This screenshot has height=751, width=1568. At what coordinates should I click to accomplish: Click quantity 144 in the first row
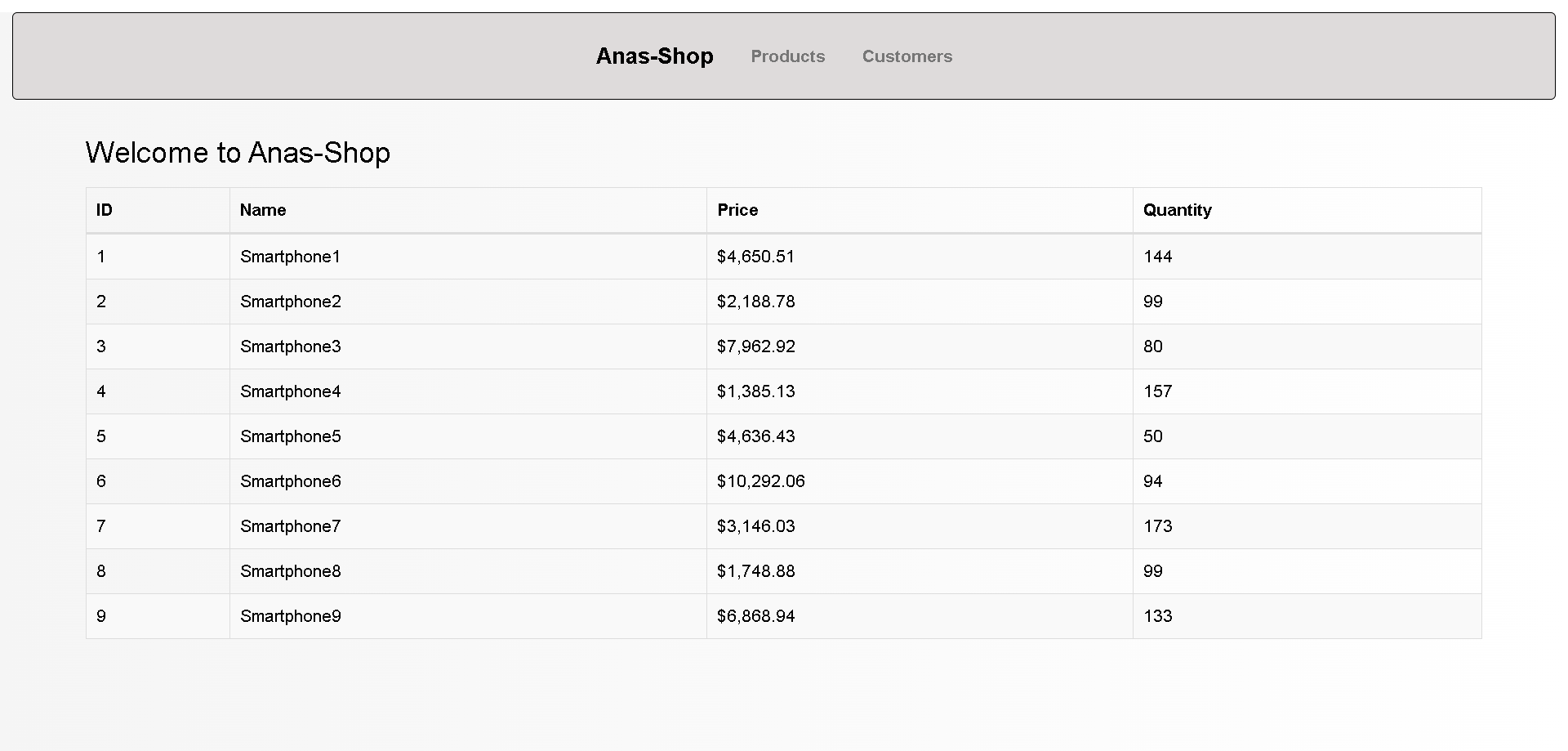tap(1157, 257)
